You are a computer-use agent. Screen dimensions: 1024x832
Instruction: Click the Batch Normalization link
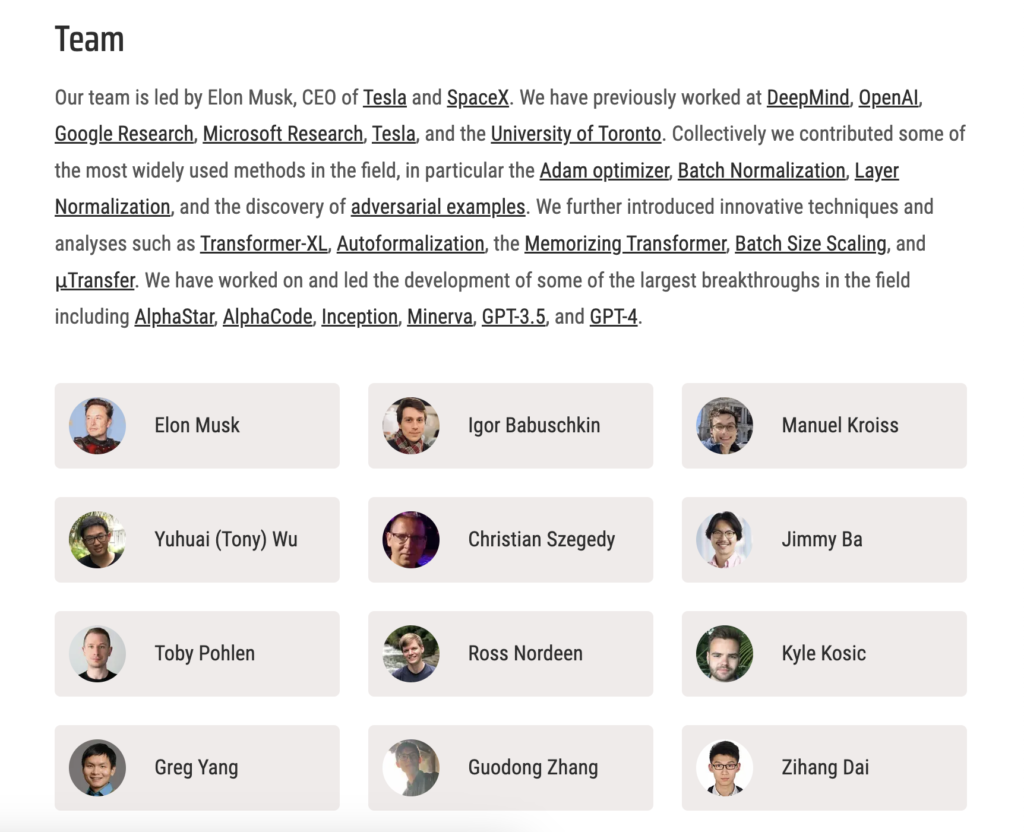(x=761, y=171)
